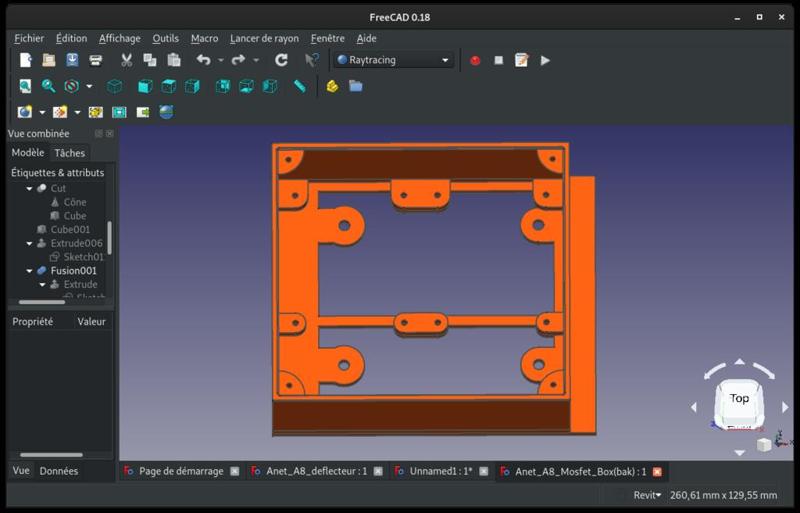Switch to the Tâches tab
Viewport: 800px width, 513px height.
[70, 153]
